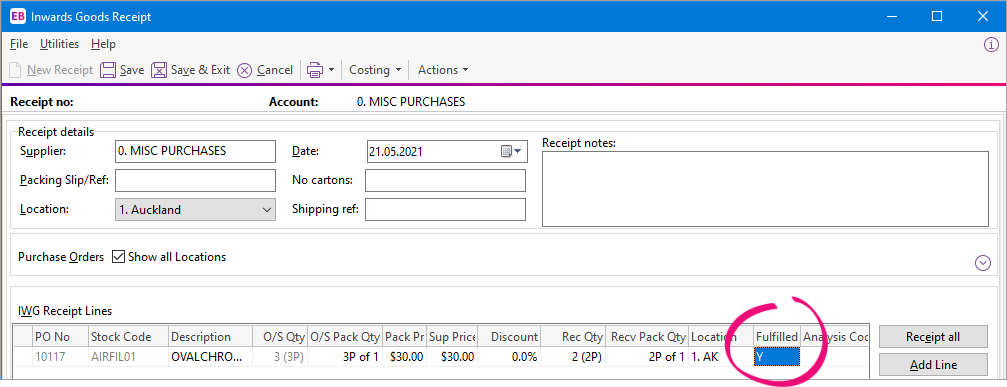This screenshot has width=1007, height=387.
Task: Click the Save disk icon
Action: [x=109, y=70]
